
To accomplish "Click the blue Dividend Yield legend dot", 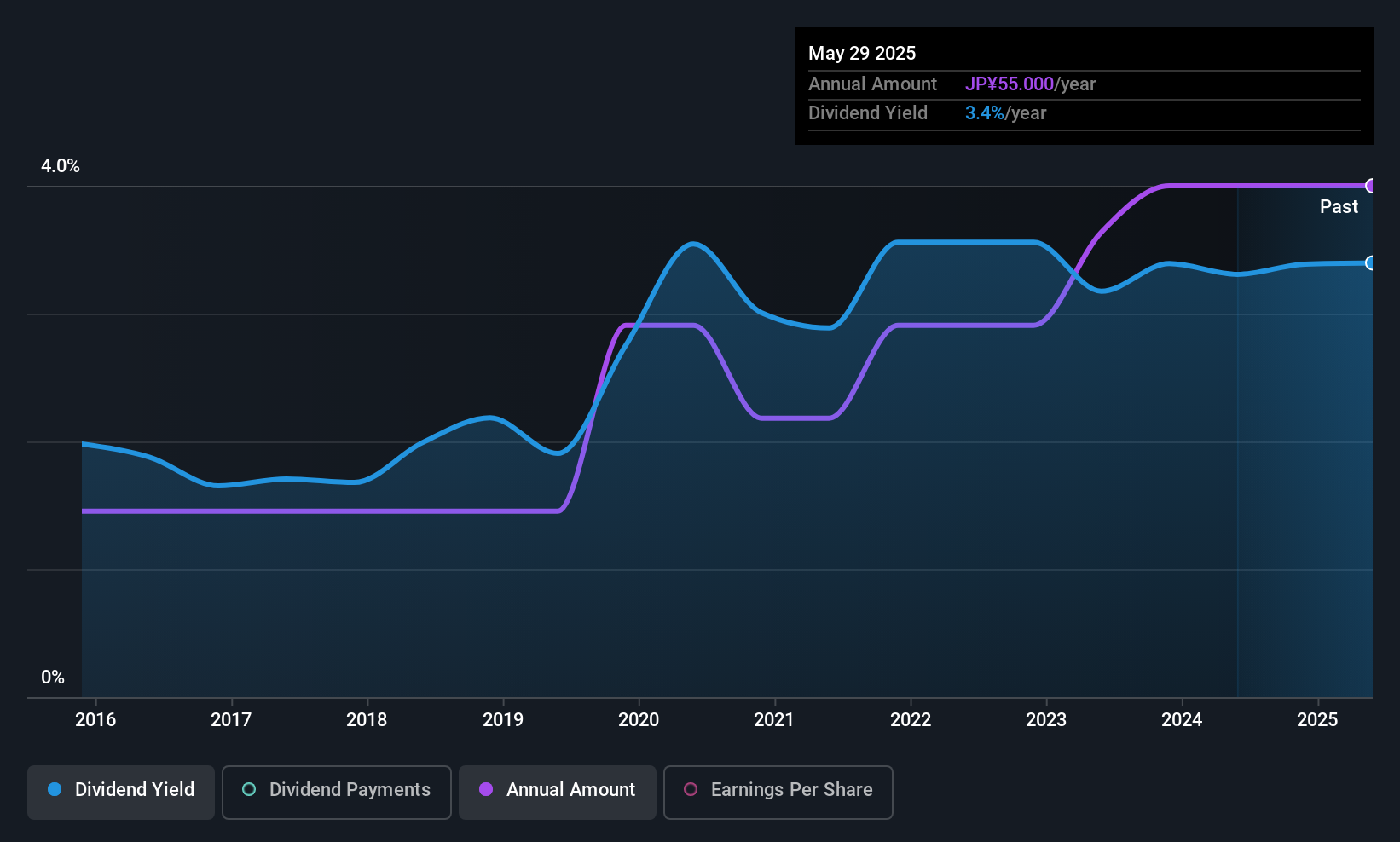I will (55, 790).
